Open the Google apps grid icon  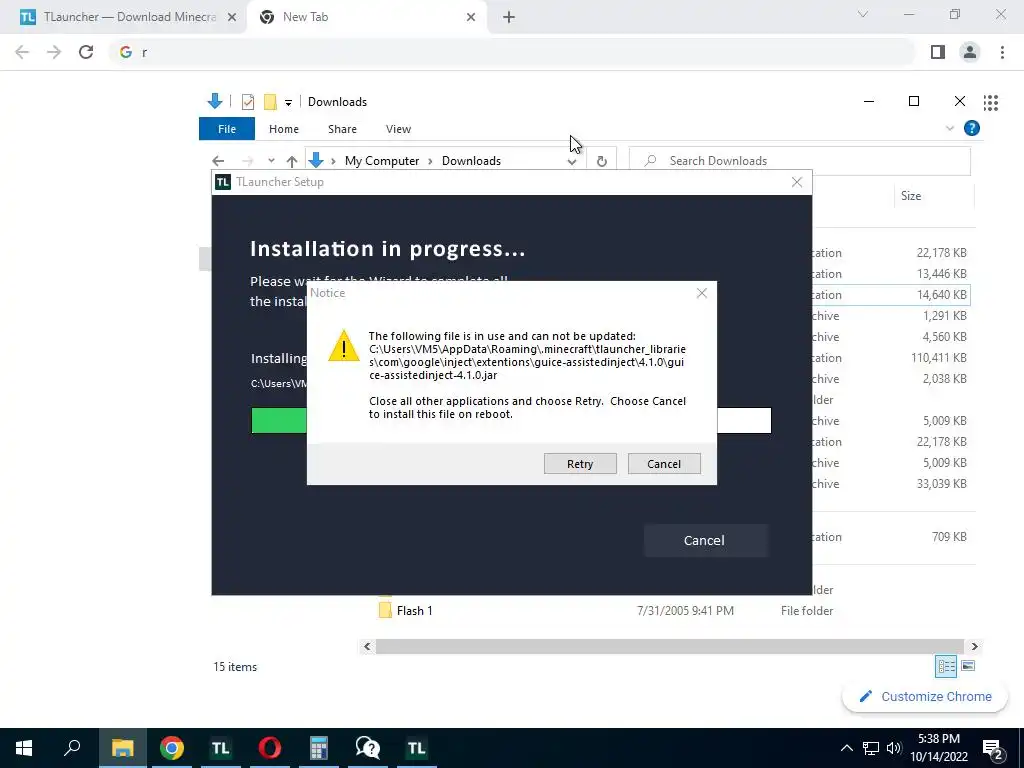(x=991, y=103)
